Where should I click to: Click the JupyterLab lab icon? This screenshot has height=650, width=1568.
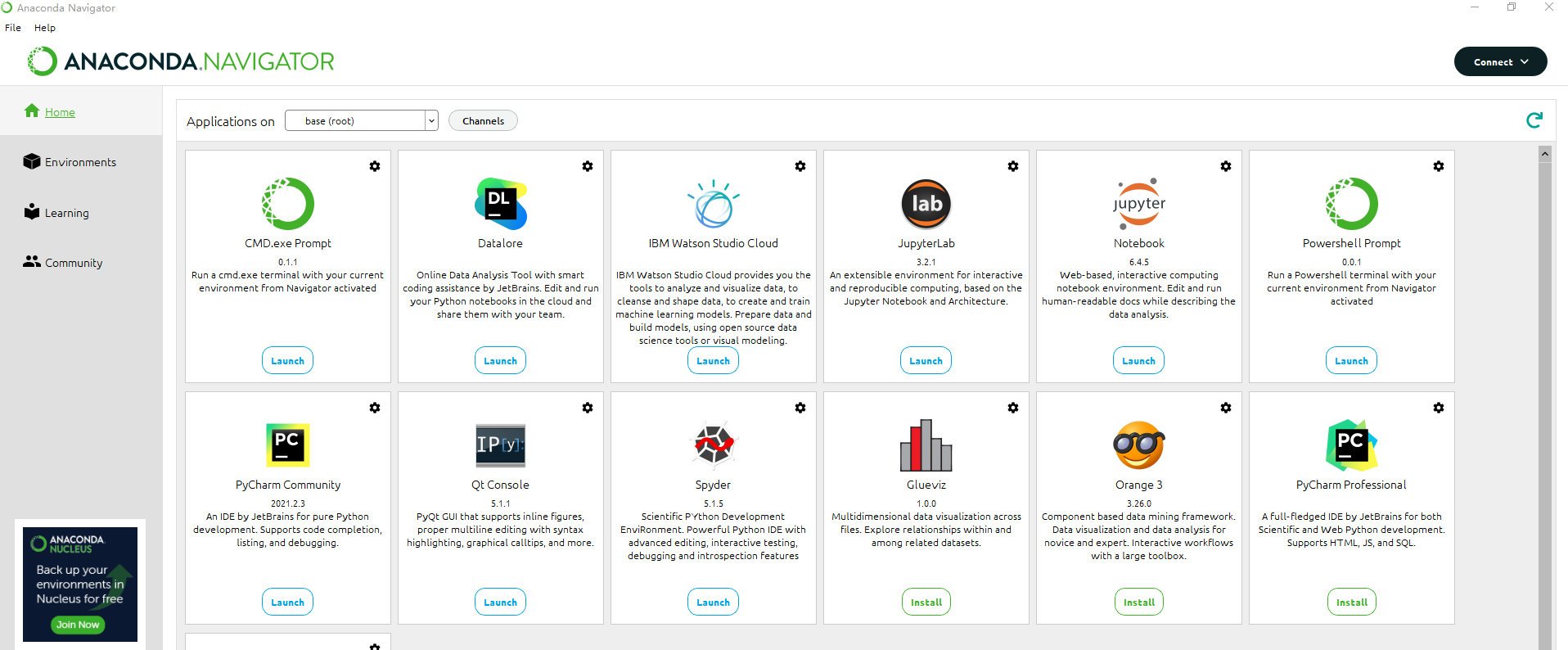pyautogui.click(x=926, y=204)
